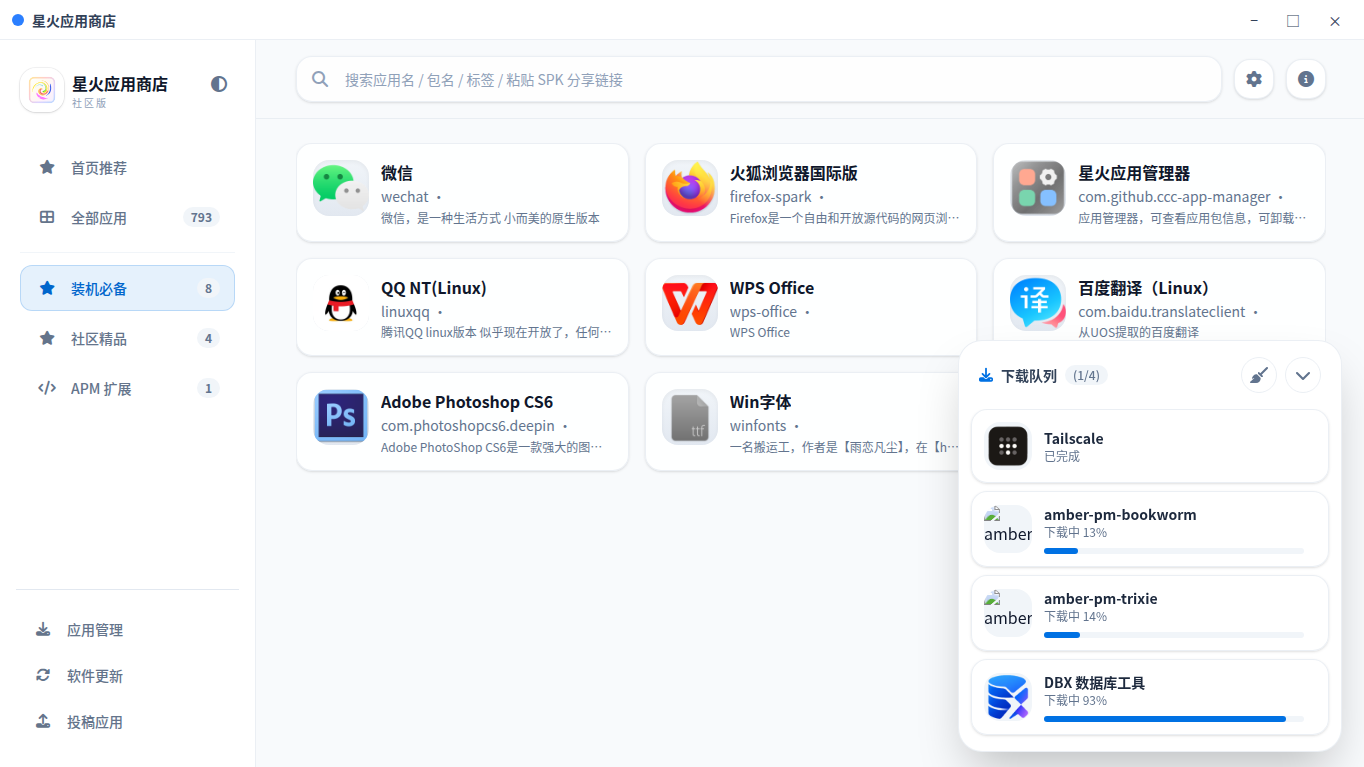Toggle the dark mode theme icon
The width and height of the screenshot is (1364, 767).
coord(219,84)
